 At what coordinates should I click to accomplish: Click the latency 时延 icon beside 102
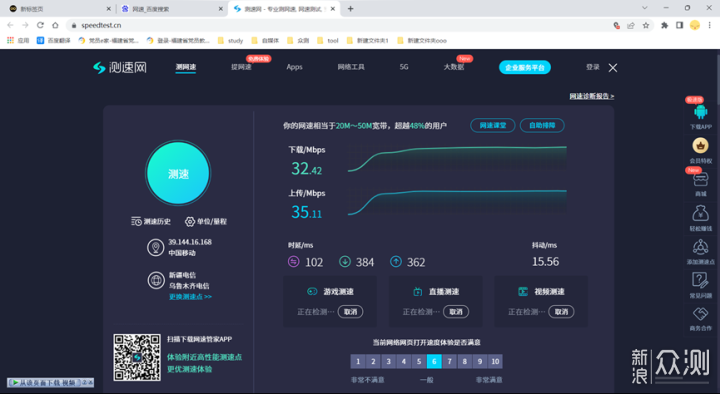(x=293, y=262)
